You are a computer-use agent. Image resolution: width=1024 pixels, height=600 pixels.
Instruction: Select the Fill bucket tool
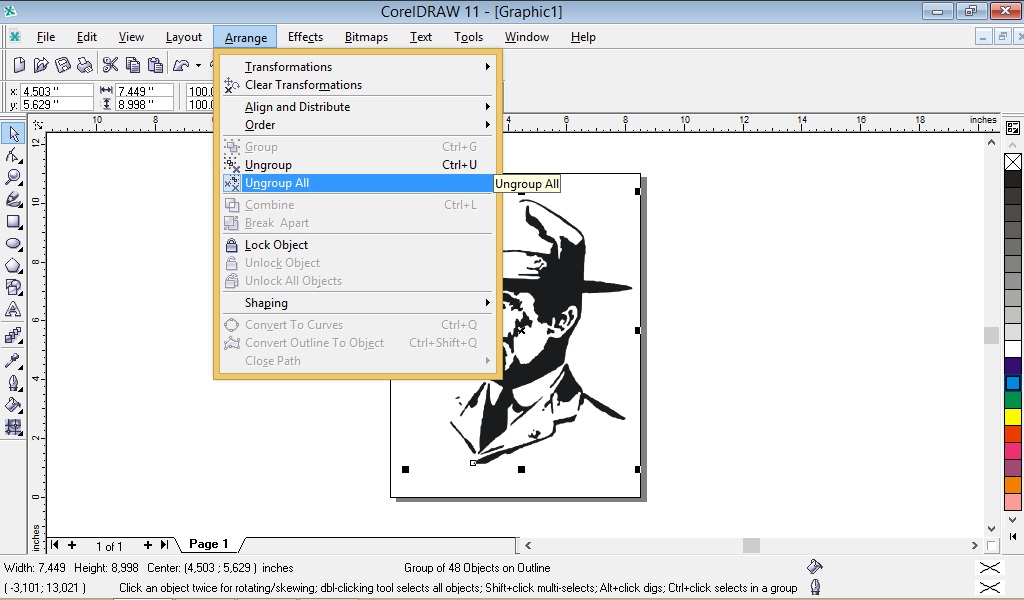tap(13, 405)
